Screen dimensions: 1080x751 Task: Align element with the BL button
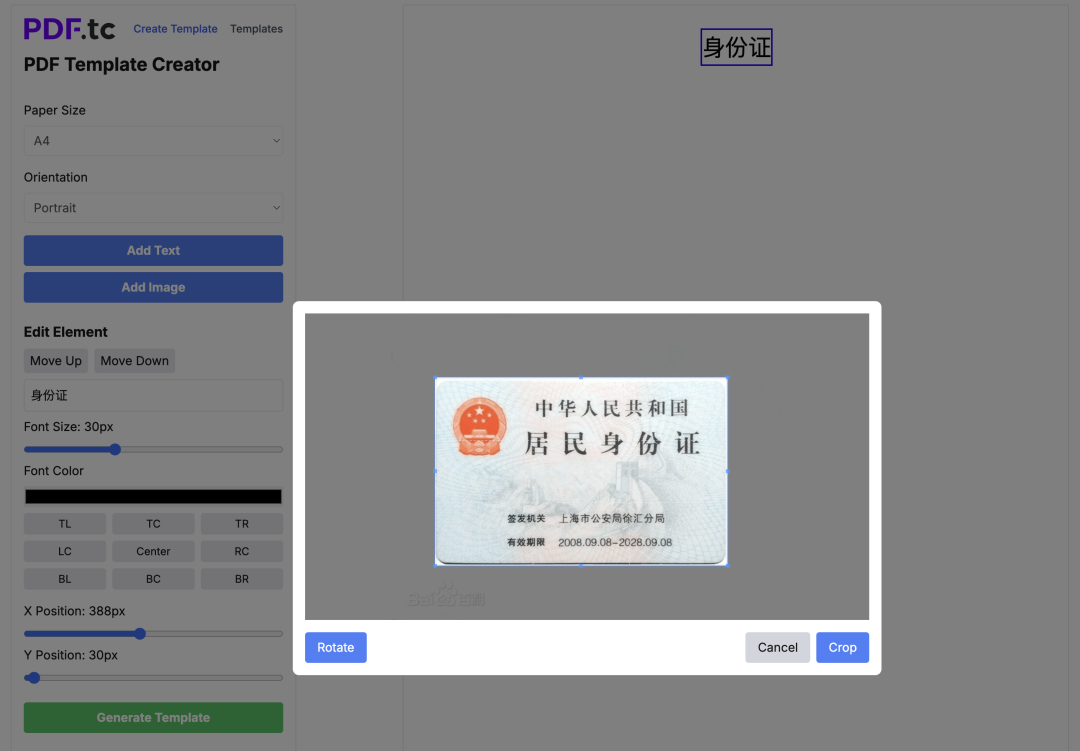(x=65, y=579)
